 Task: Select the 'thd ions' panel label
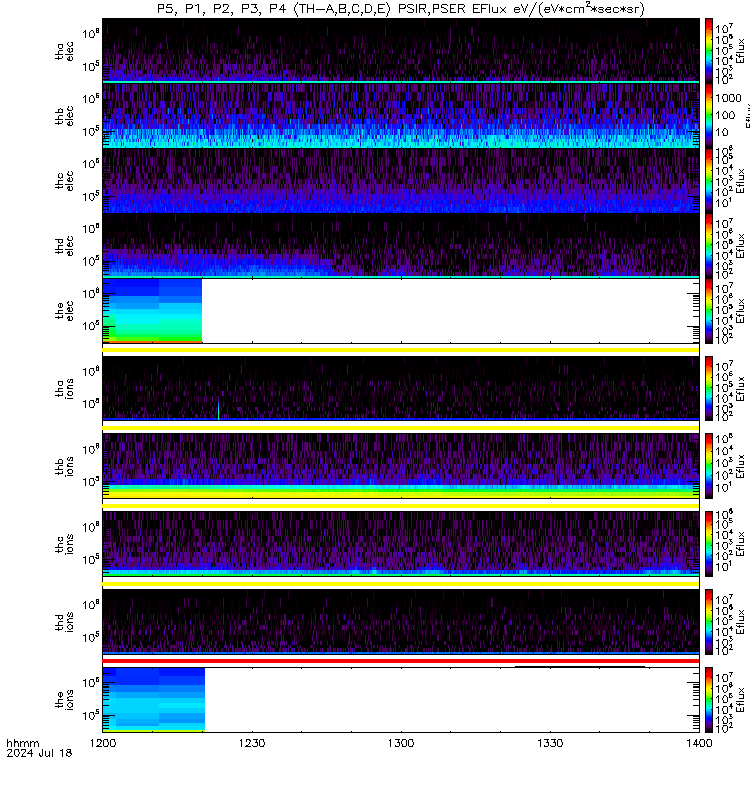(64, 622)
